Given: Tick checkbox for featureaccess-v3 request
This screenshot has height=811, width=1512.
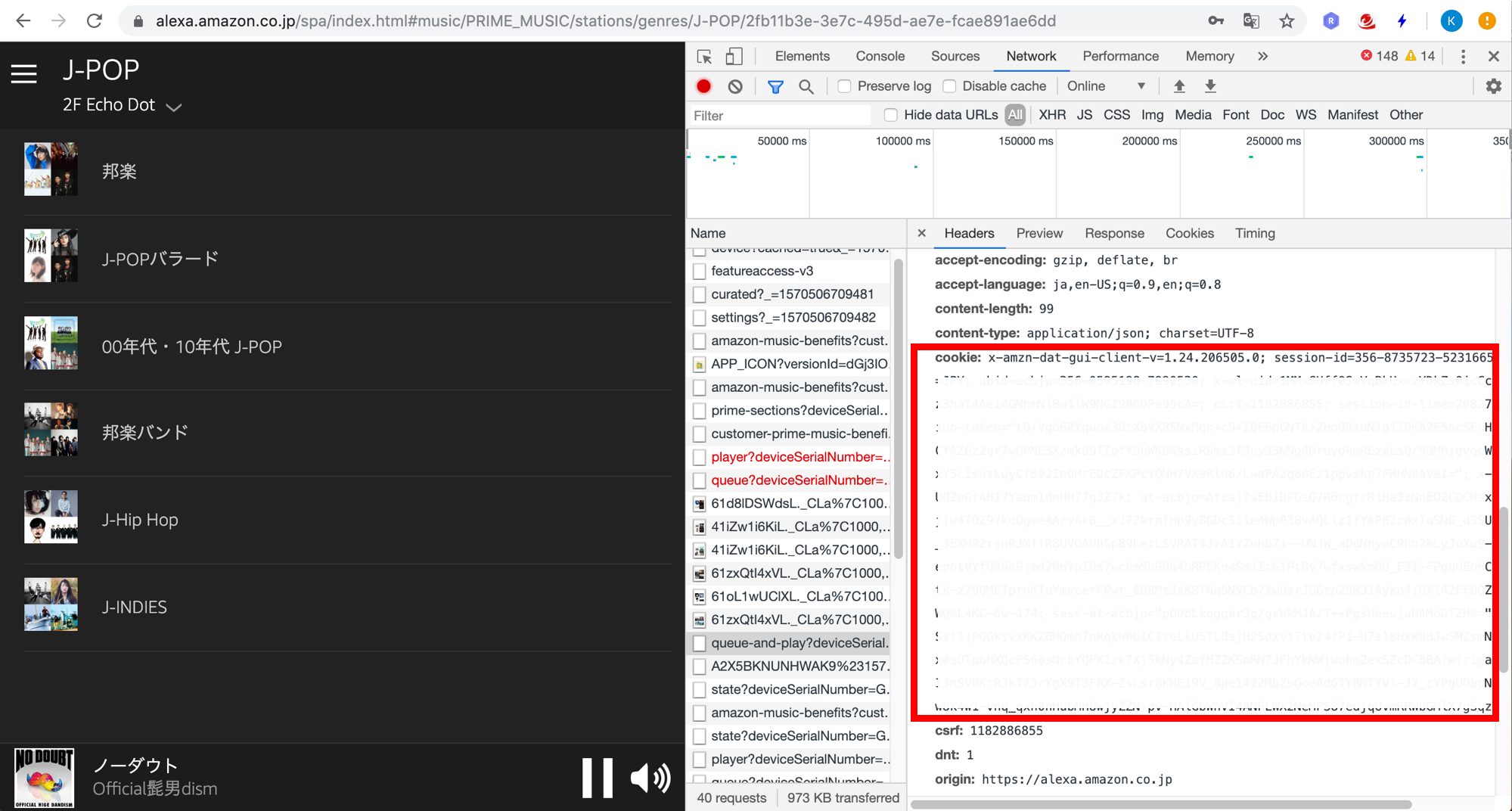Looking at the screenshot, I should click(699, 271).
